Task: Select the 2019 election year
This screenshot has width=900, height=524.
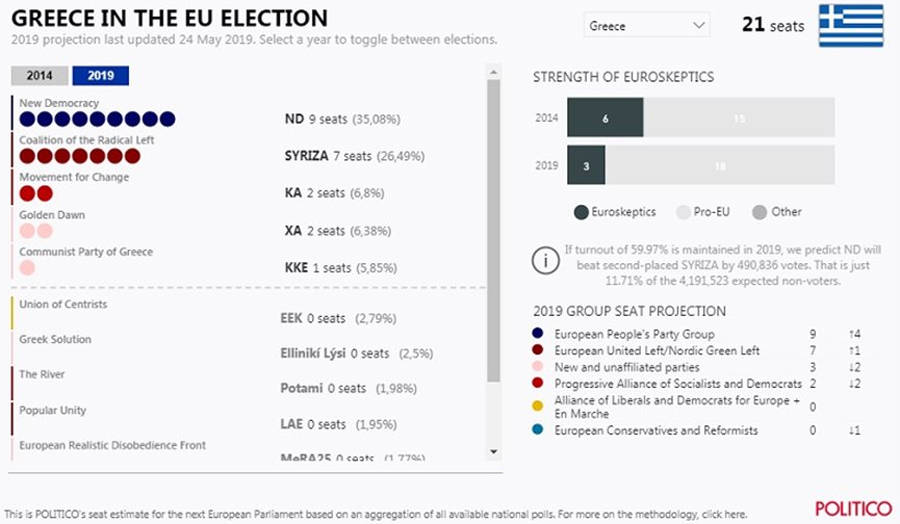Action: coord(100,76)
